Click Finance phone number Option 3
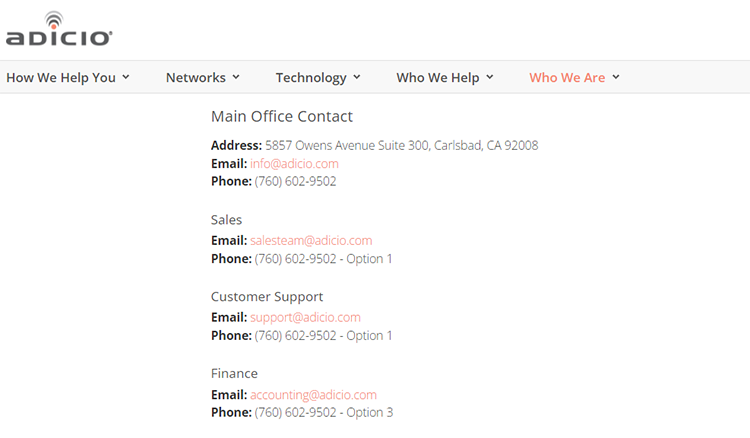Screen dimensions: 750x438 323,412
